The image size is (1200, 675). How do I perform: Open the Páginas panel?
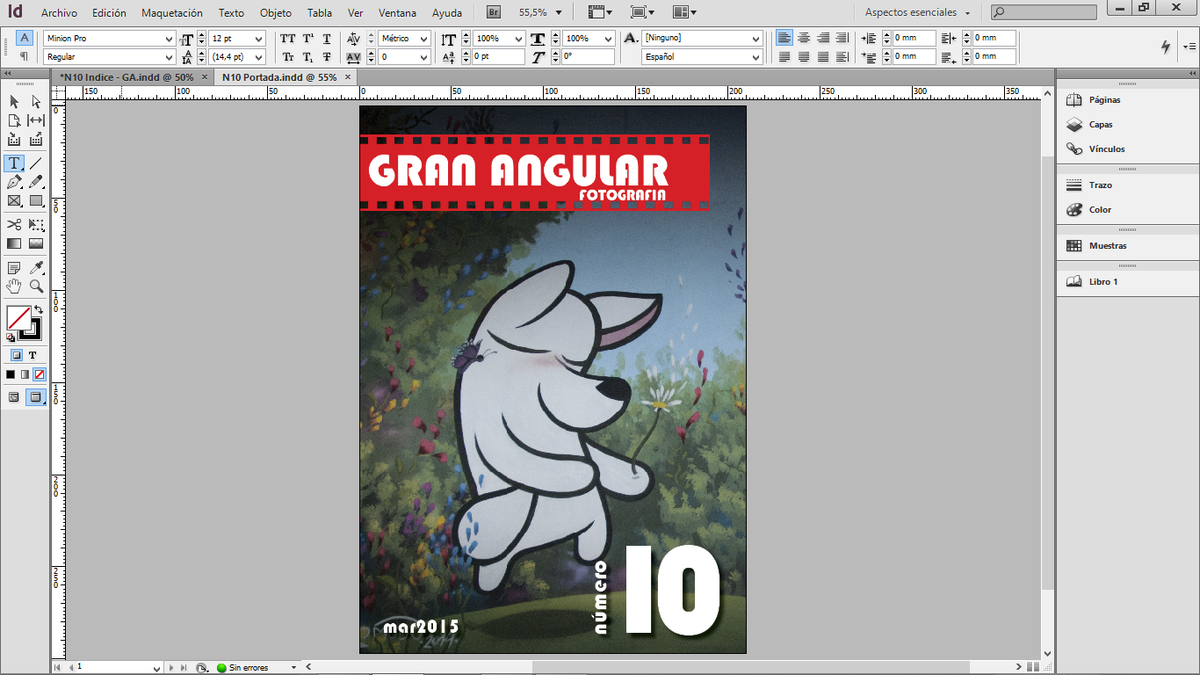(1104, 100)
